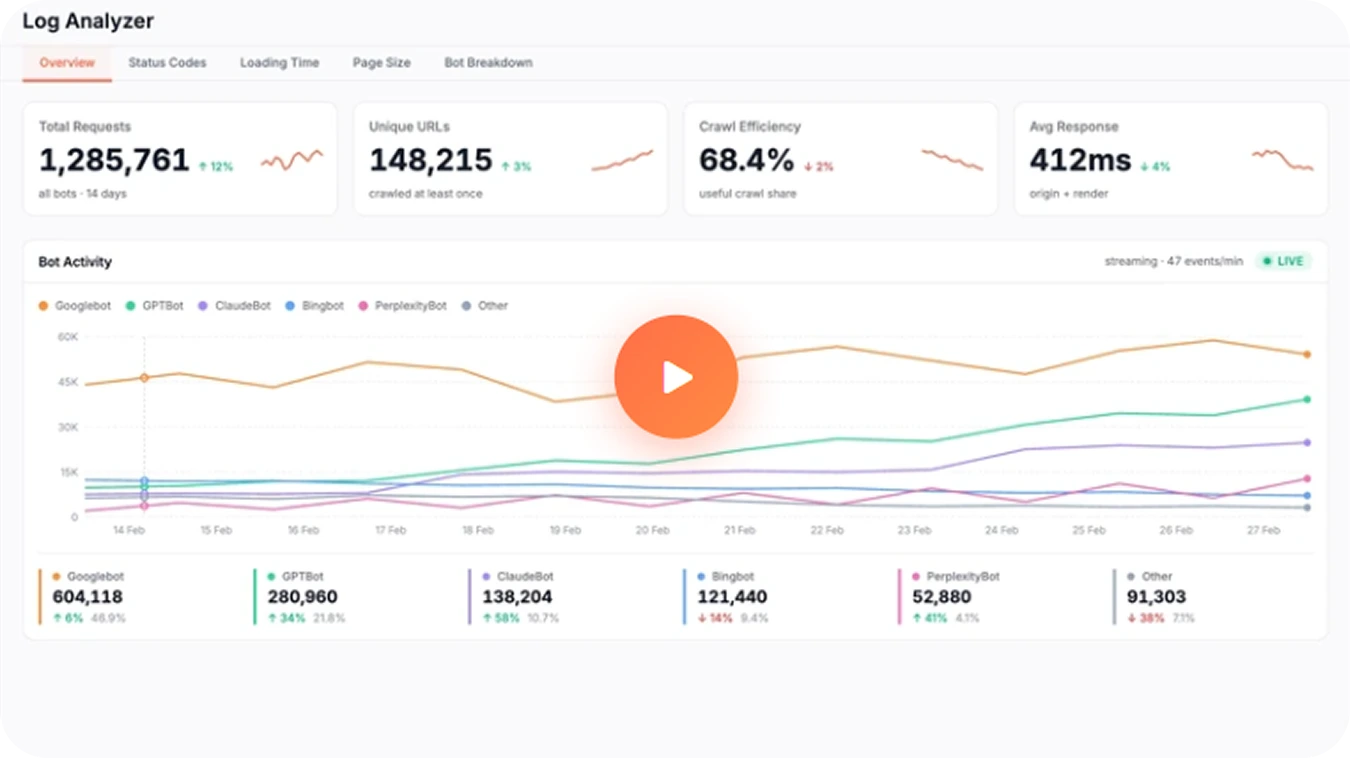Click the "origin + render" caption
Screen dimensions: 1350x758
click(x=1070, y=194)
